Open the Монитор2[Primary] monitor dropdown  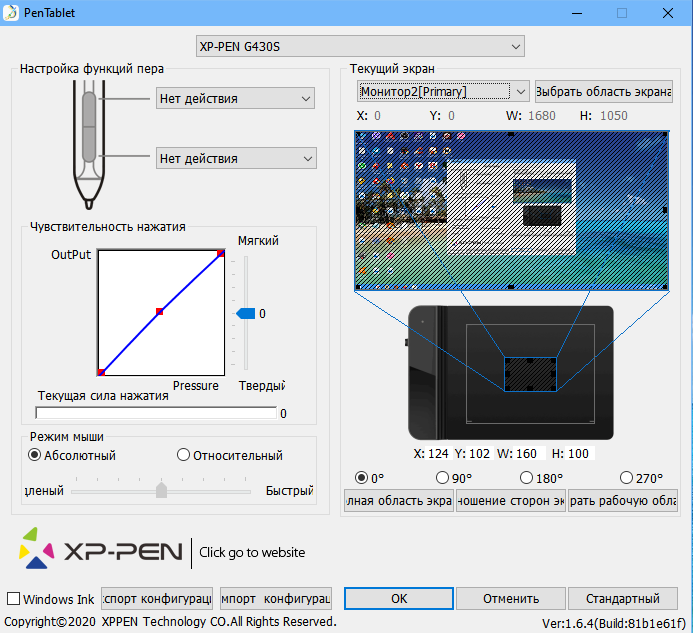(443, 92)
